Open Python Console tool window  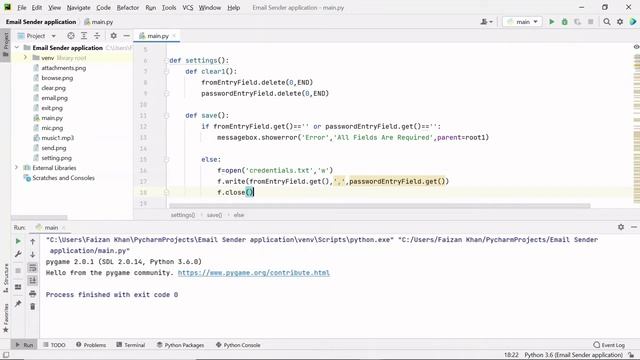238,345
